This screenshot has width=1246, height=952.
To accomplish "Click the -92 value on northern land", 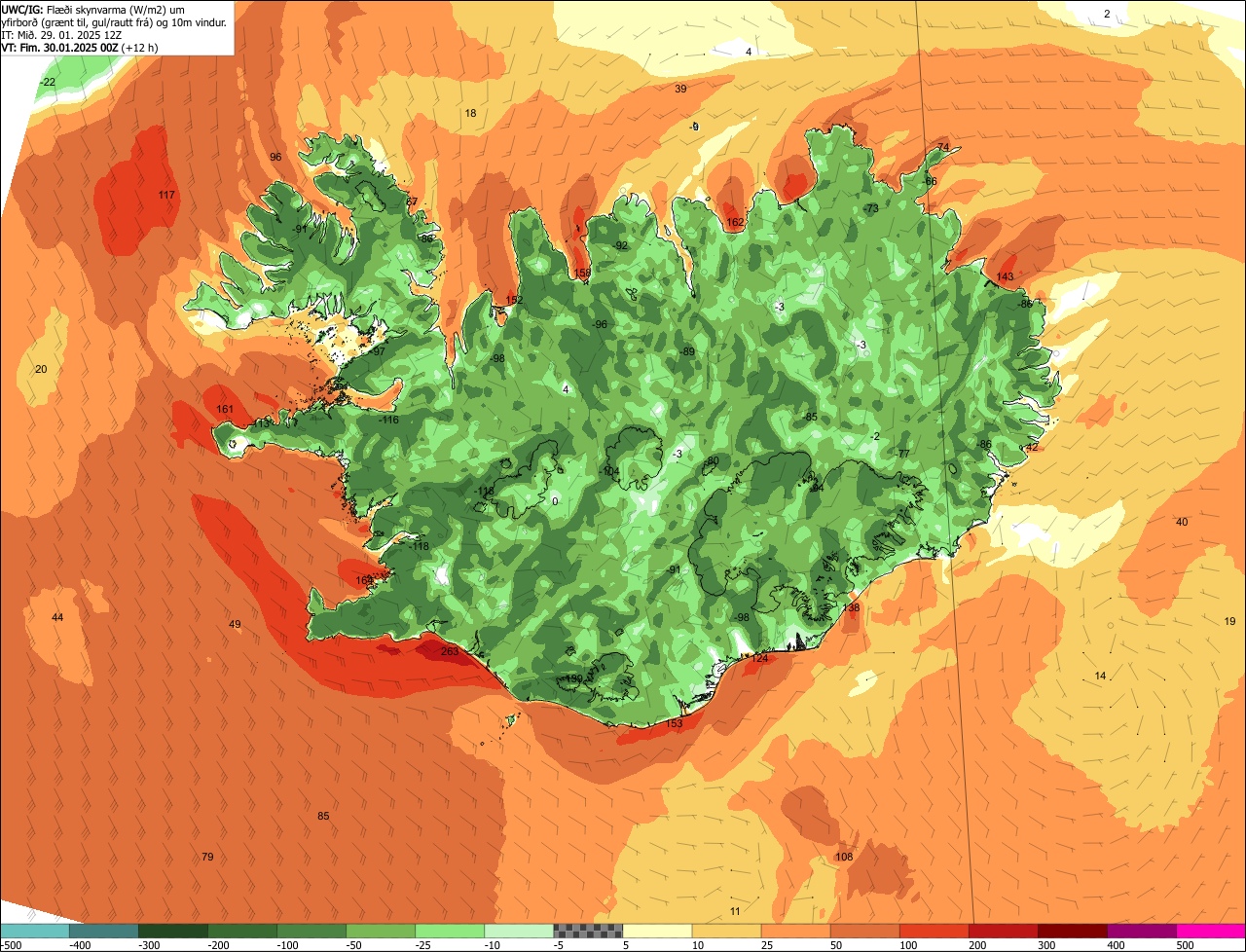I will tap(620, 246).
